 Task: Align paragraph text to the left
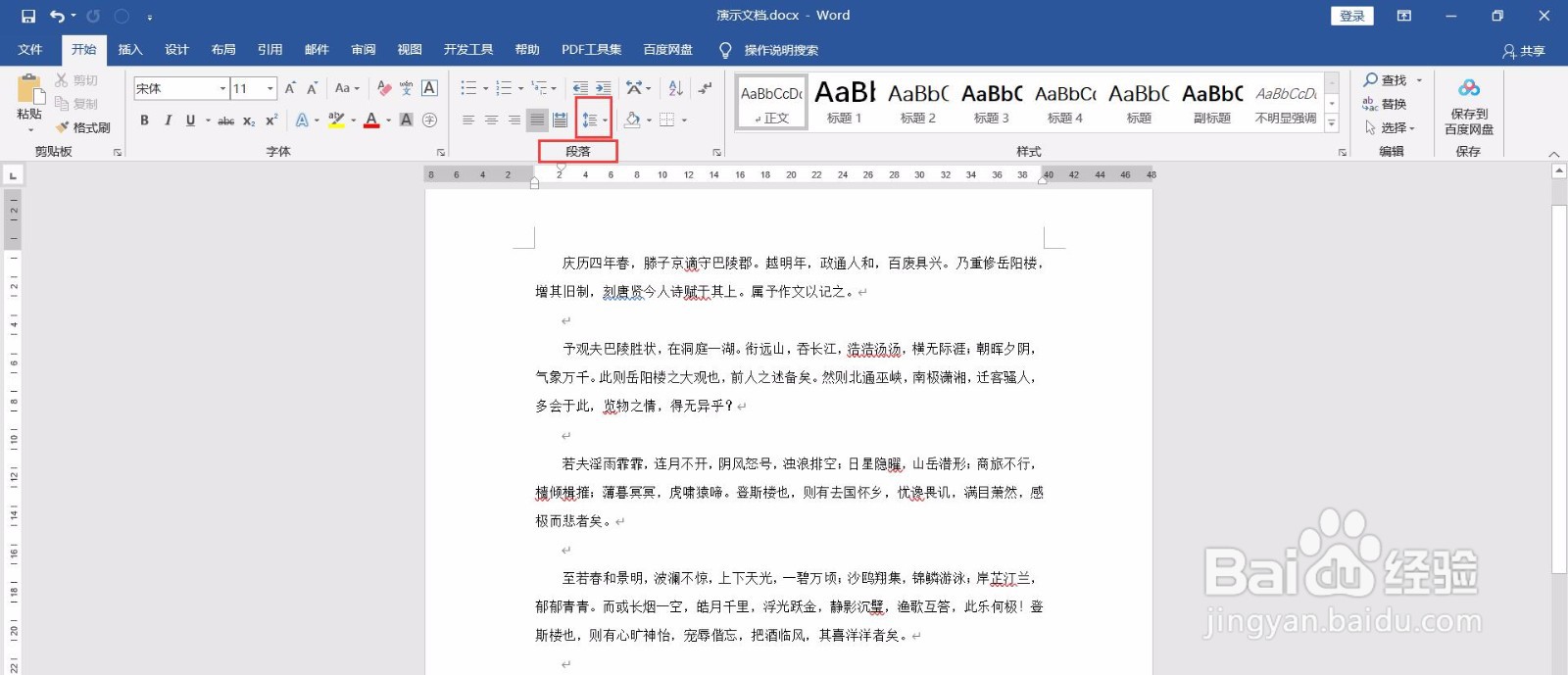468,120
